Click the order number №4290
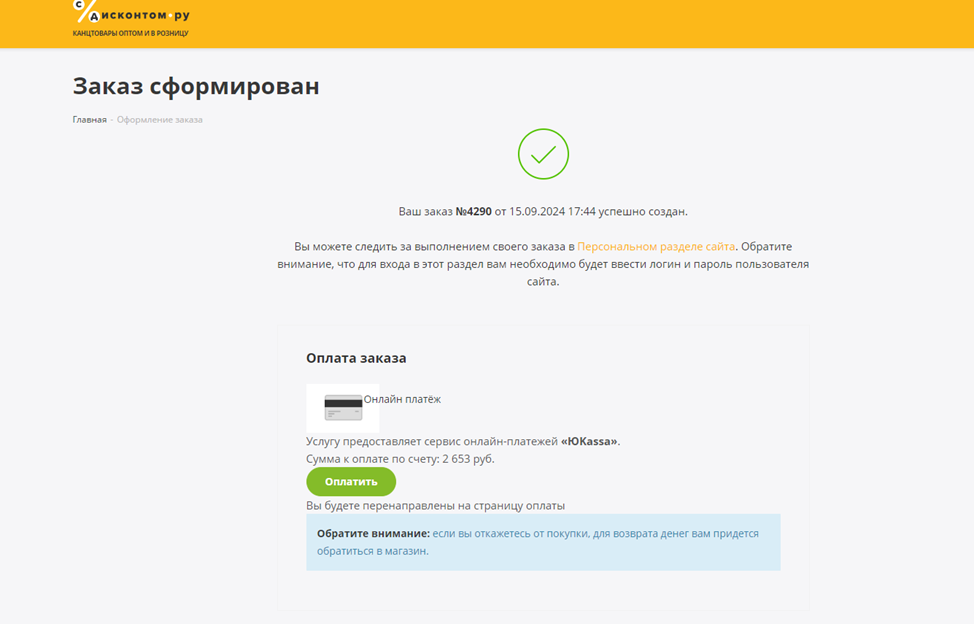Screen dimensions: 974x624 pyautogui.click(x=473, y=212)
